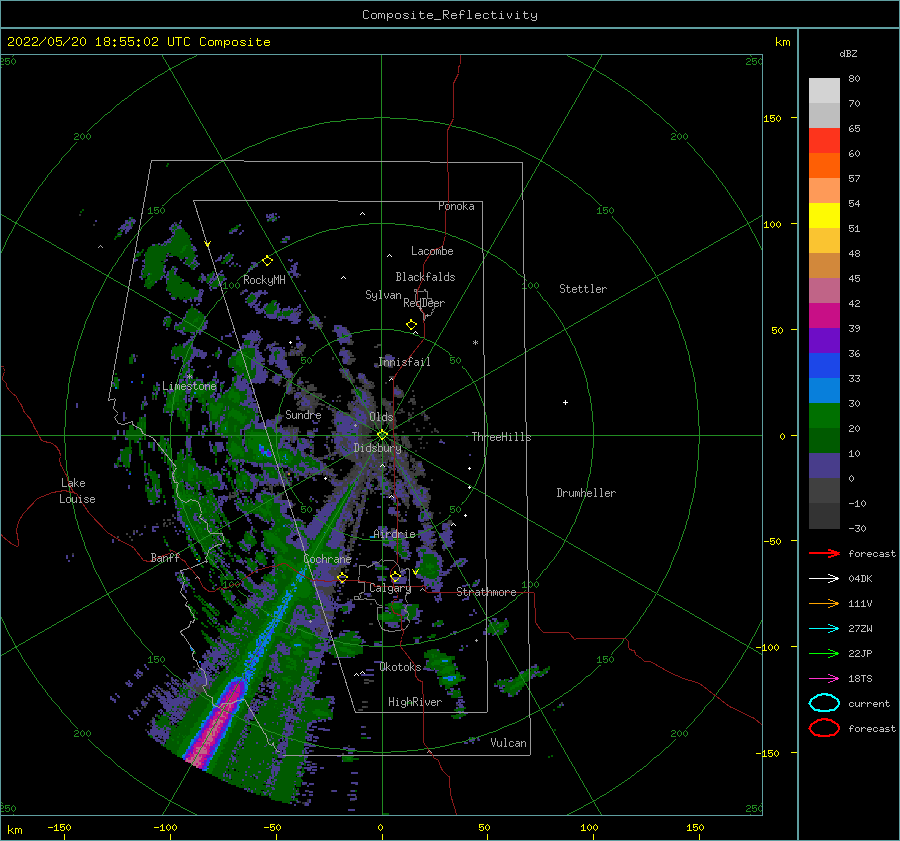Click the Banff town label

[x=165, y=557]
